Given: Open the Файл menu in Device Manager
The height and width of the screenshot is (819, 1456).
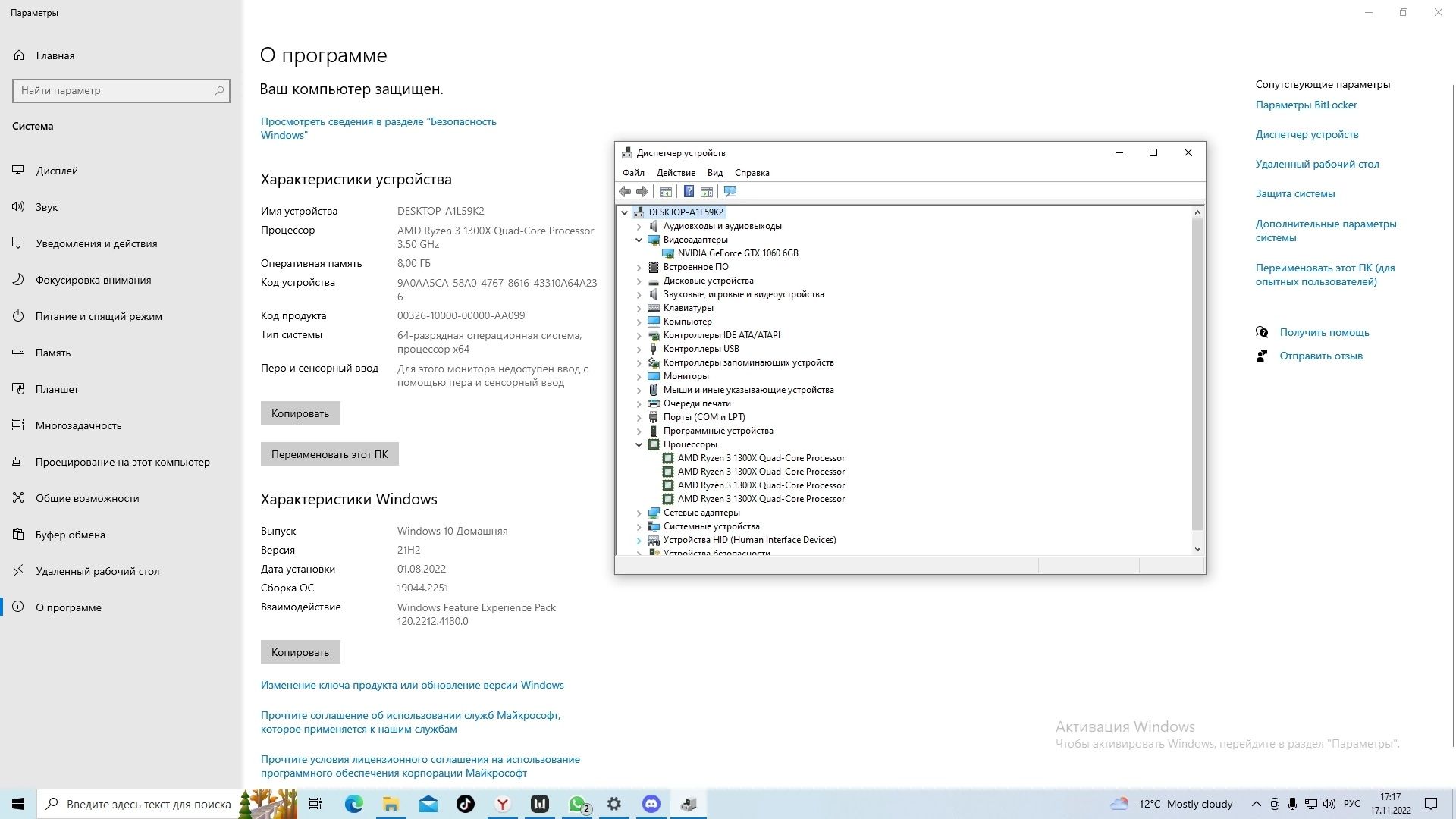Looking at the screenshot, I should [633, 173].
